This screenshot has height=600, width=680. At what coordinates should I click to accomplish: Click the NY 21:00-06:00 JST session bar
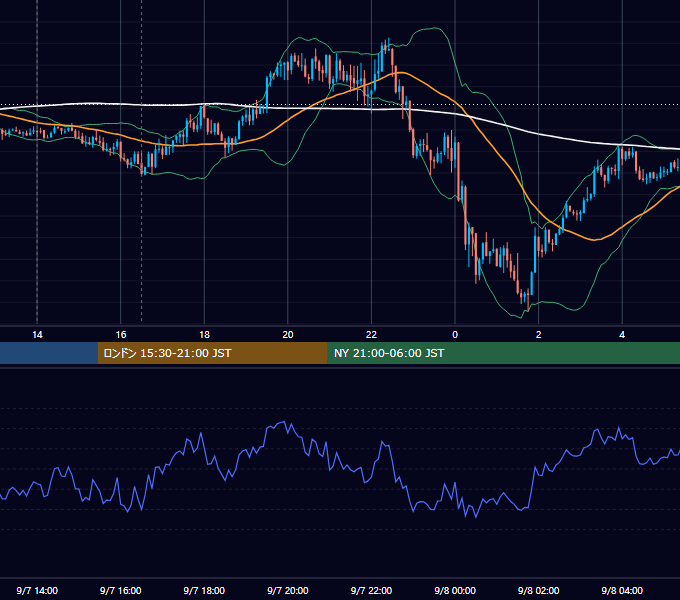(x=503, y=353)
